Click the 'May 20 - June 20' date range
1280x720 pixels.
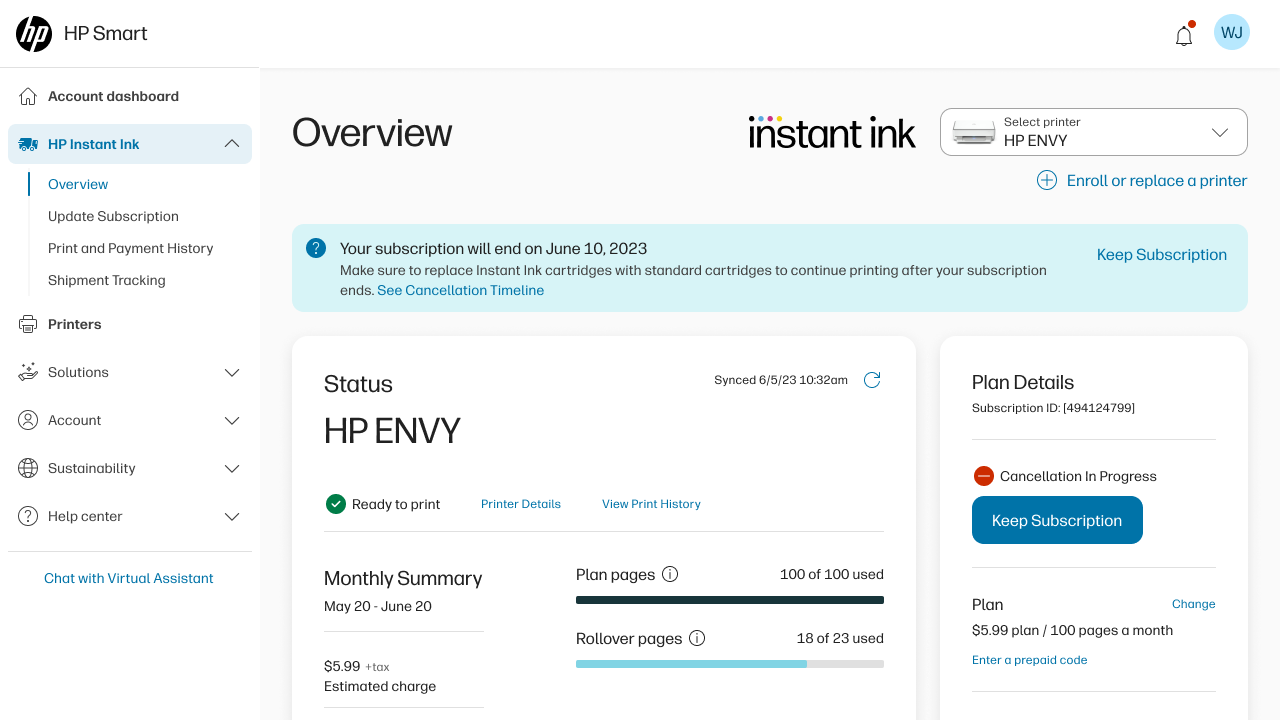tap(378, 606)
